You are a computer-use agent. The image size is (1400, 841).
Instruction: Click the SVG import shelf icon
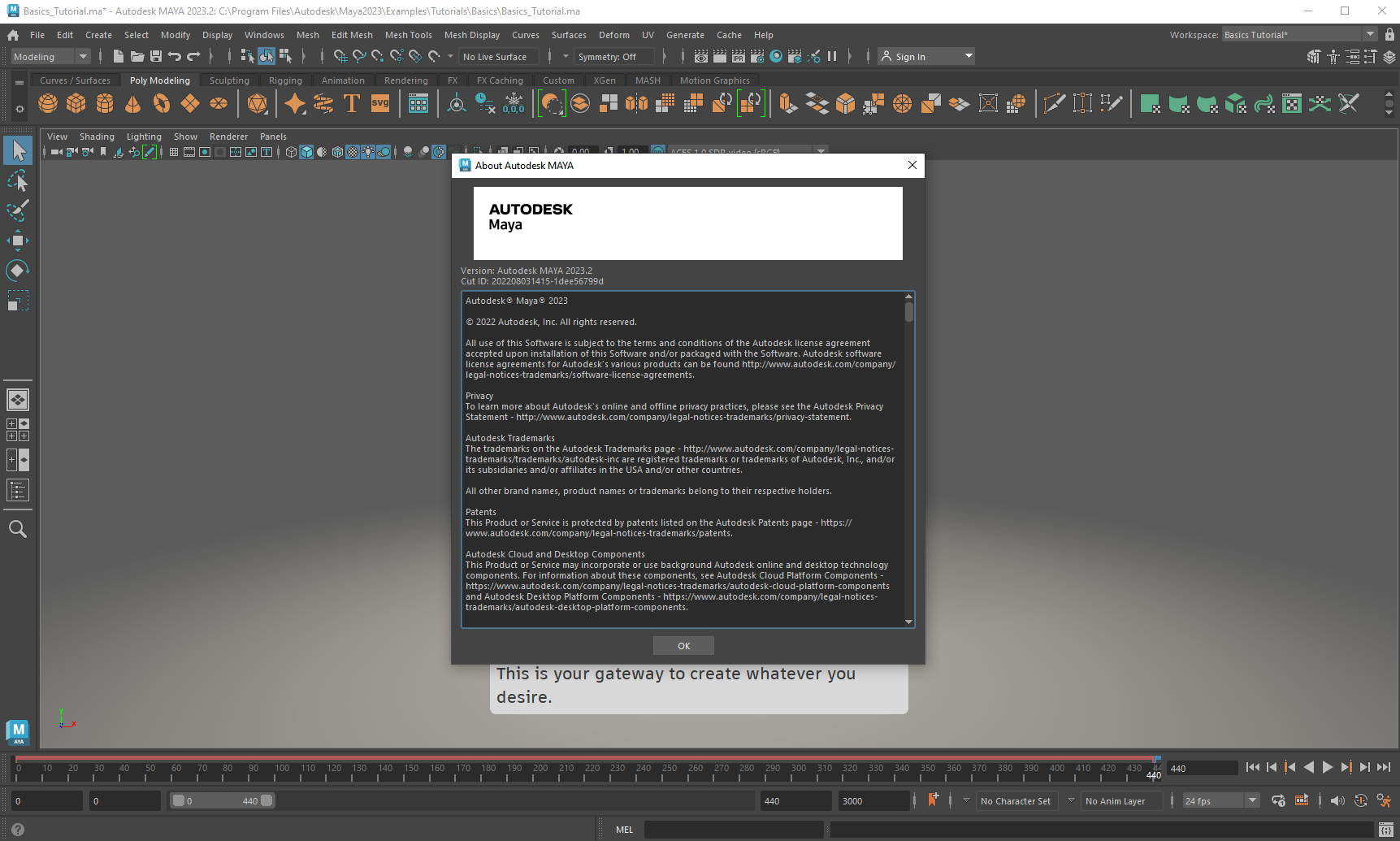380,103
